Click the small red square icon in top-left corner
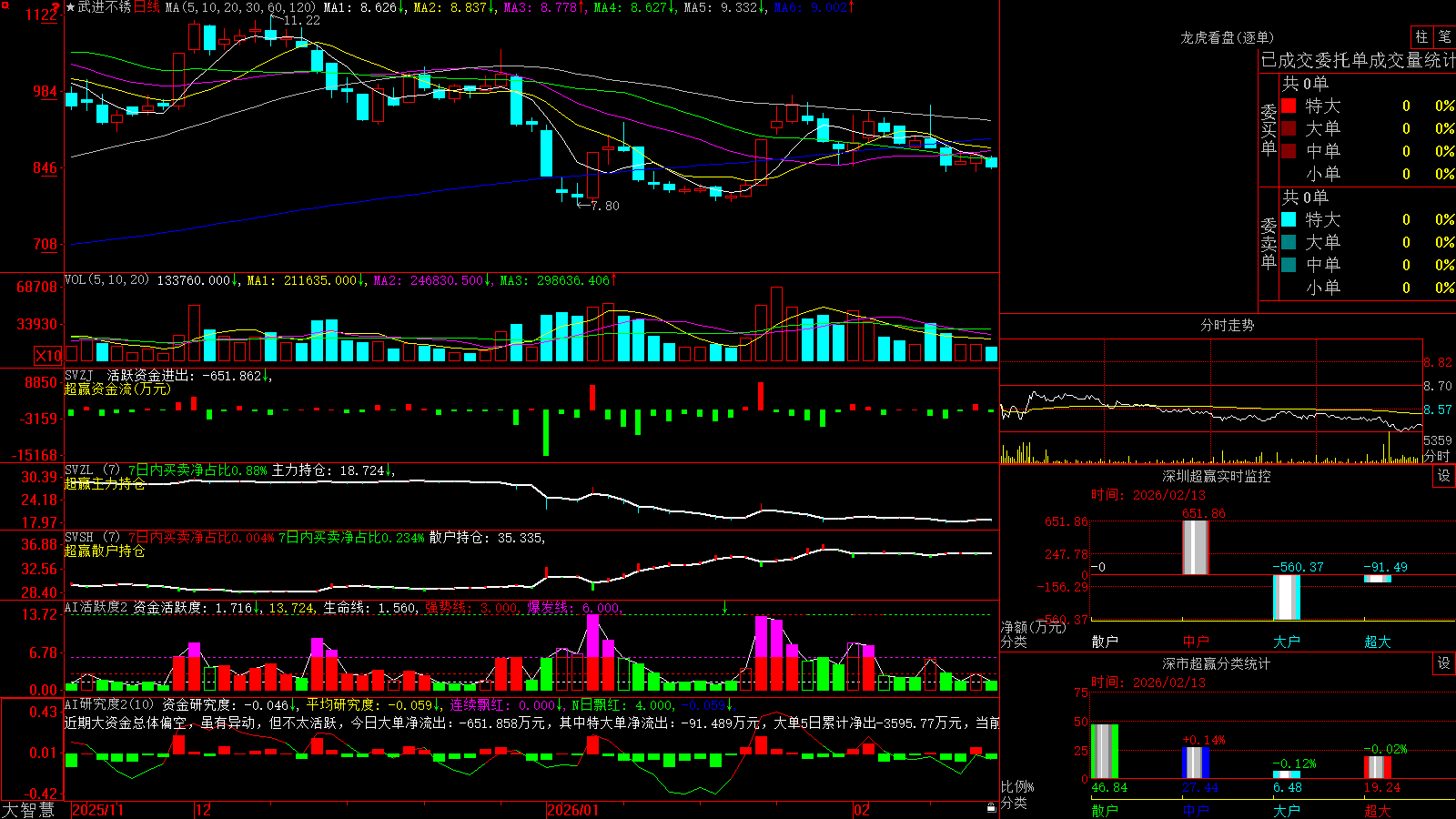1456x819 pixels. tap(4, 4)
